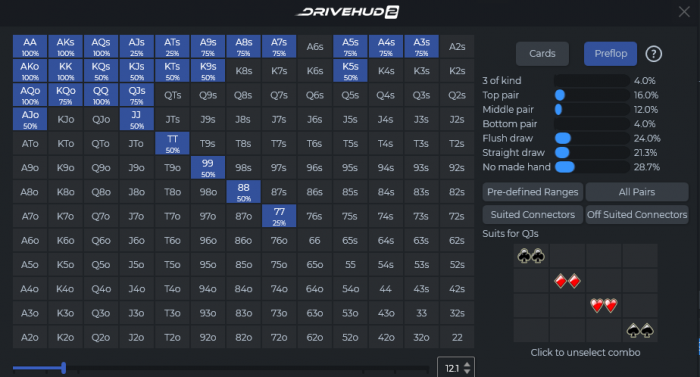Select the 98s hand cell
Viewport: 700px width, 377px height.
click(243, 168)
